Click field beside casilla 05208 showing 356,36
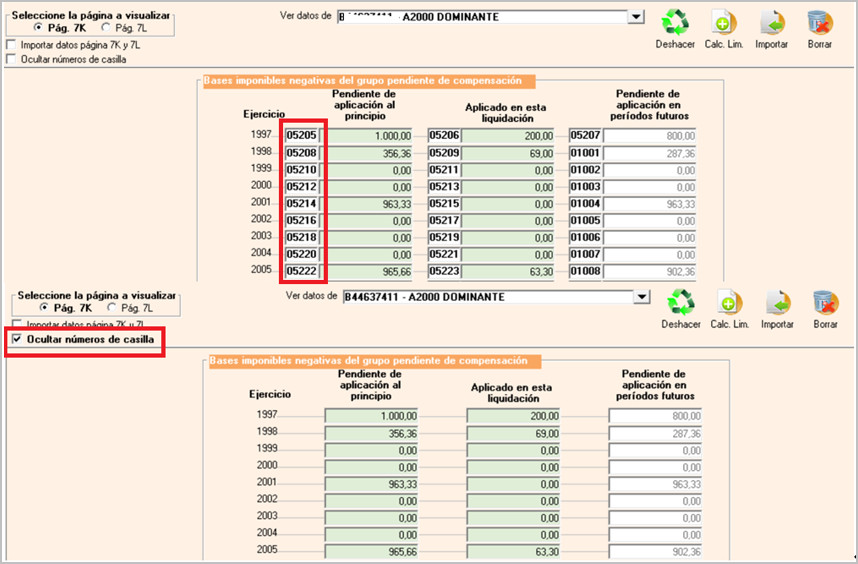The width and height of the screenshot is (858, 564). coord(366,153)
